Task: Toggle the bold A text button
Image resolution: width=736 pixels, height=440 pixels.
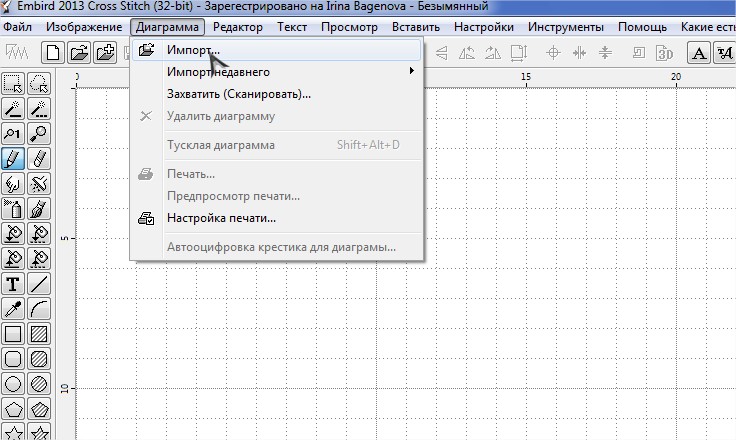Action: pos(700,52)
